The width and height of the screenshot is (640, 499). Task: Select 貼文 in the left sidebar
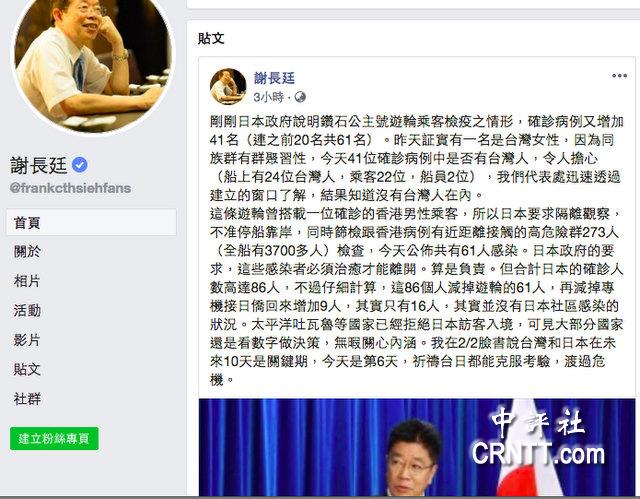27,369
